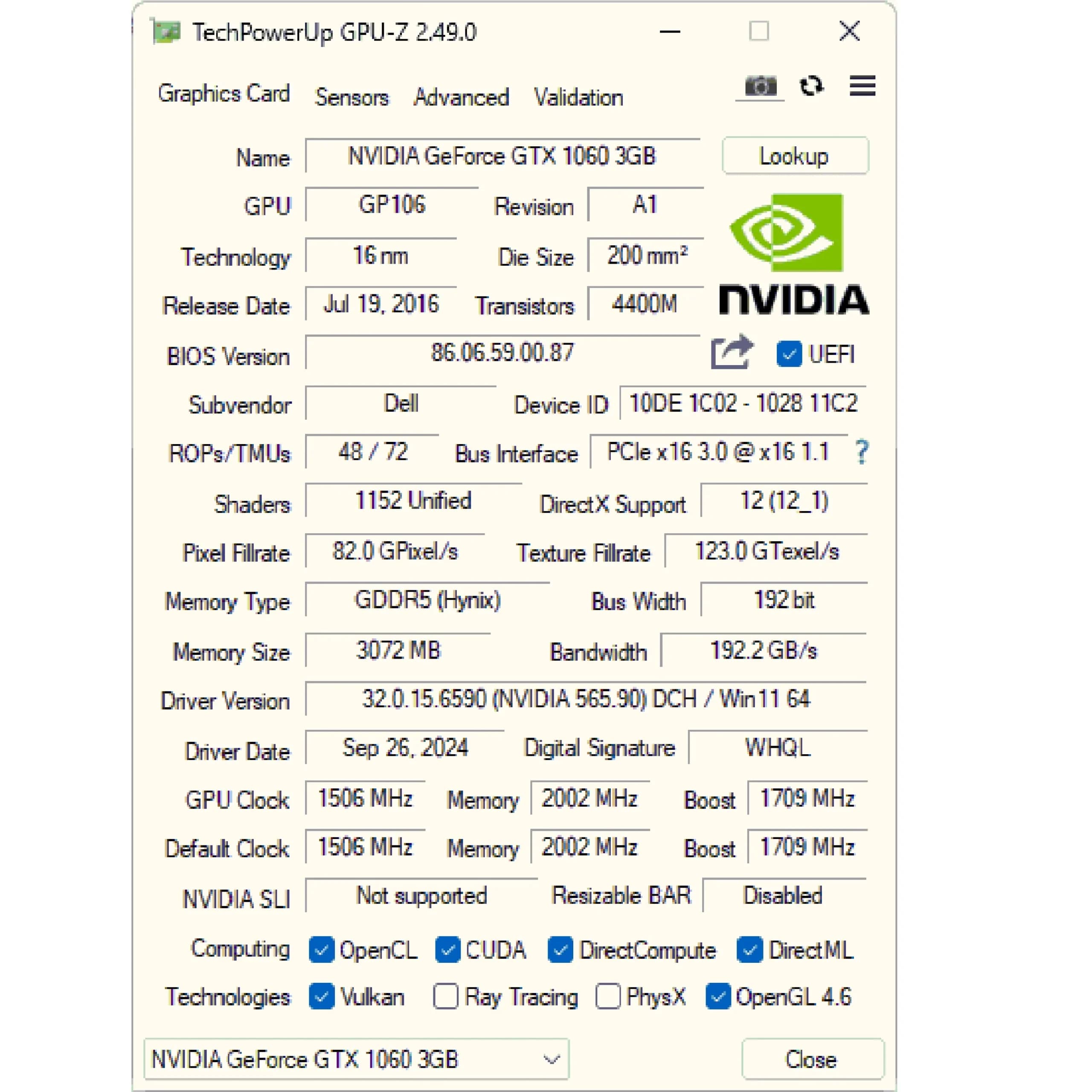Click the Close button

click(x=812, y=1059)
